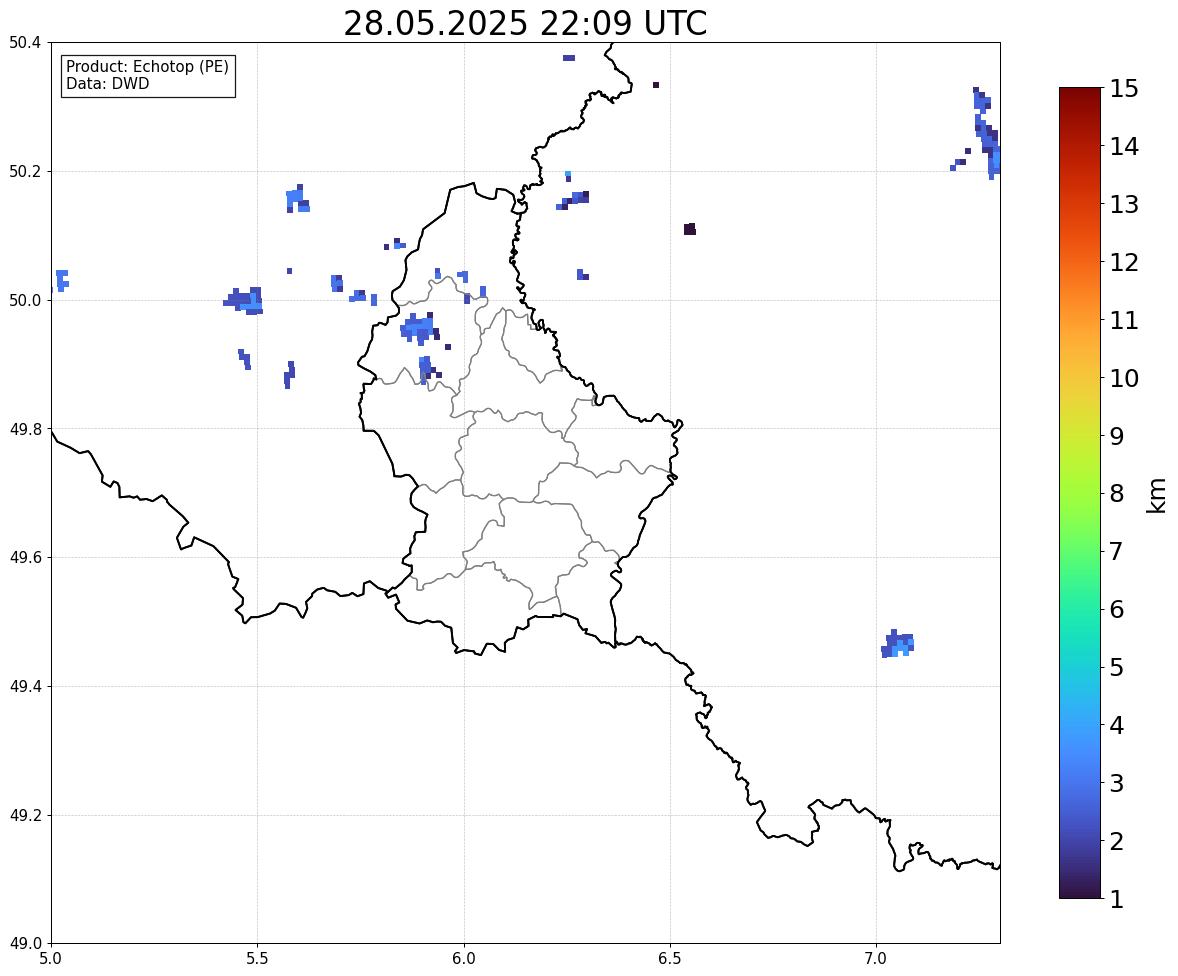Click the vertical echotop color scale bar

(1080, 493)
